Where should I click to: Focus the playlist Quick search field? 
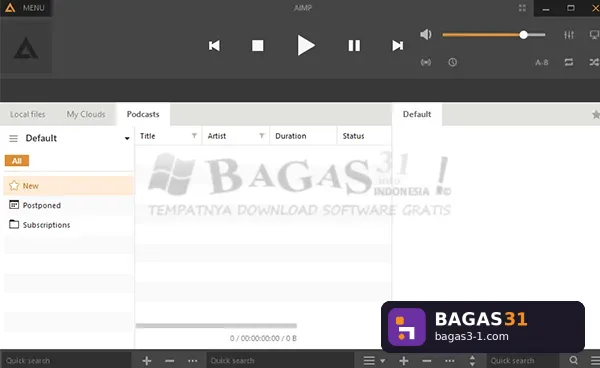[523, 360]
